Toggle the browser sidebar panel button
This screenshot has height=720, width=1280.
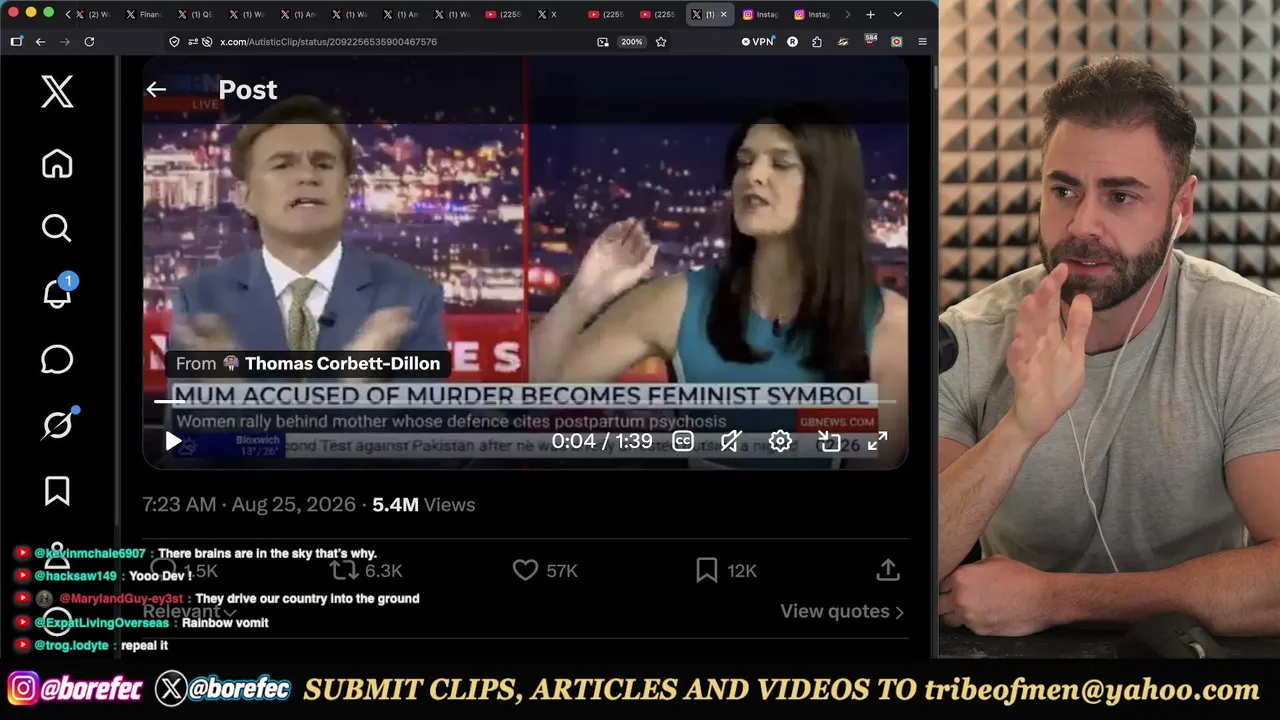(x=16, y=42)
